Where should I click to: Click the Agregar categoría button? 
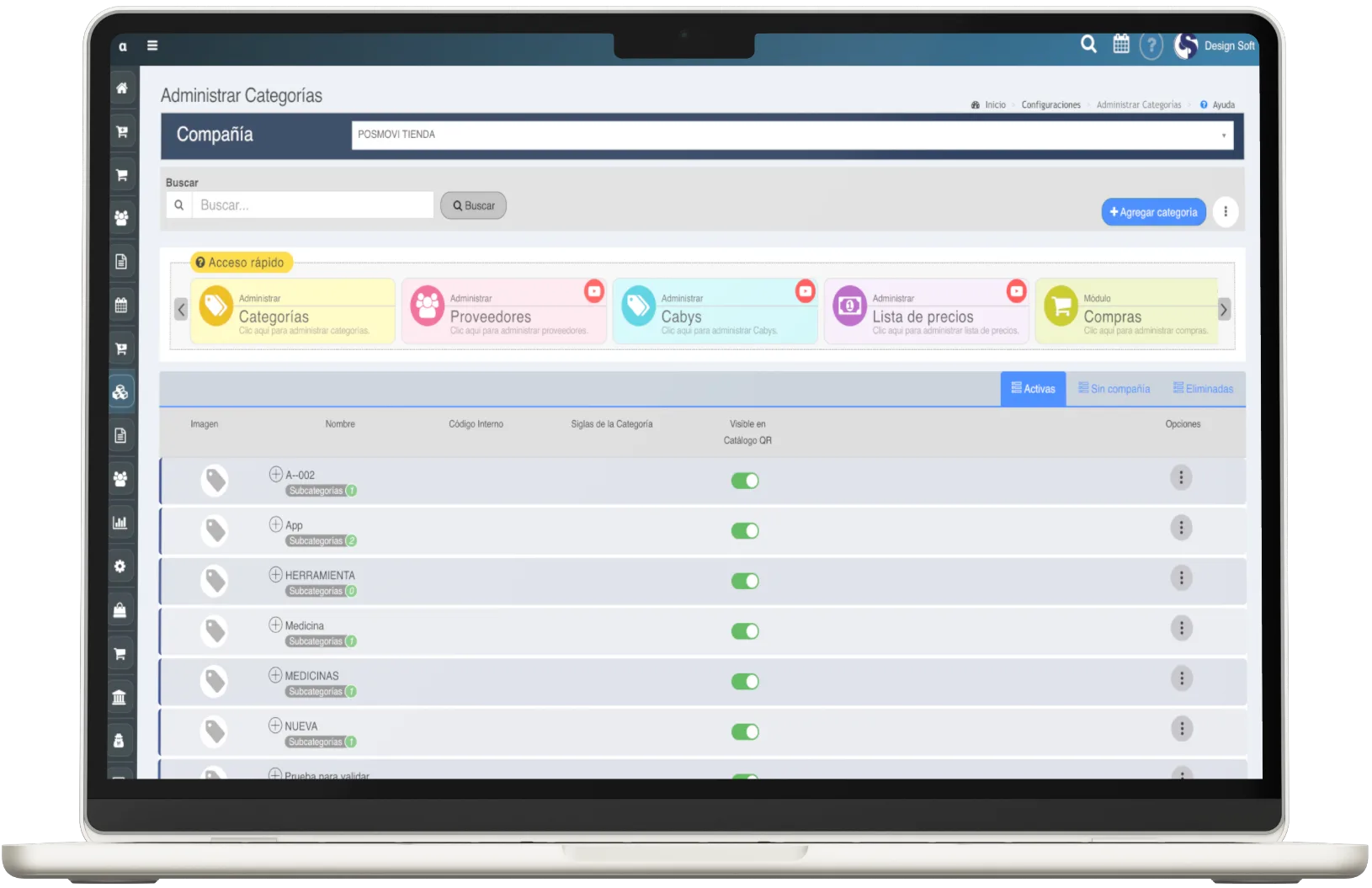1153,212
